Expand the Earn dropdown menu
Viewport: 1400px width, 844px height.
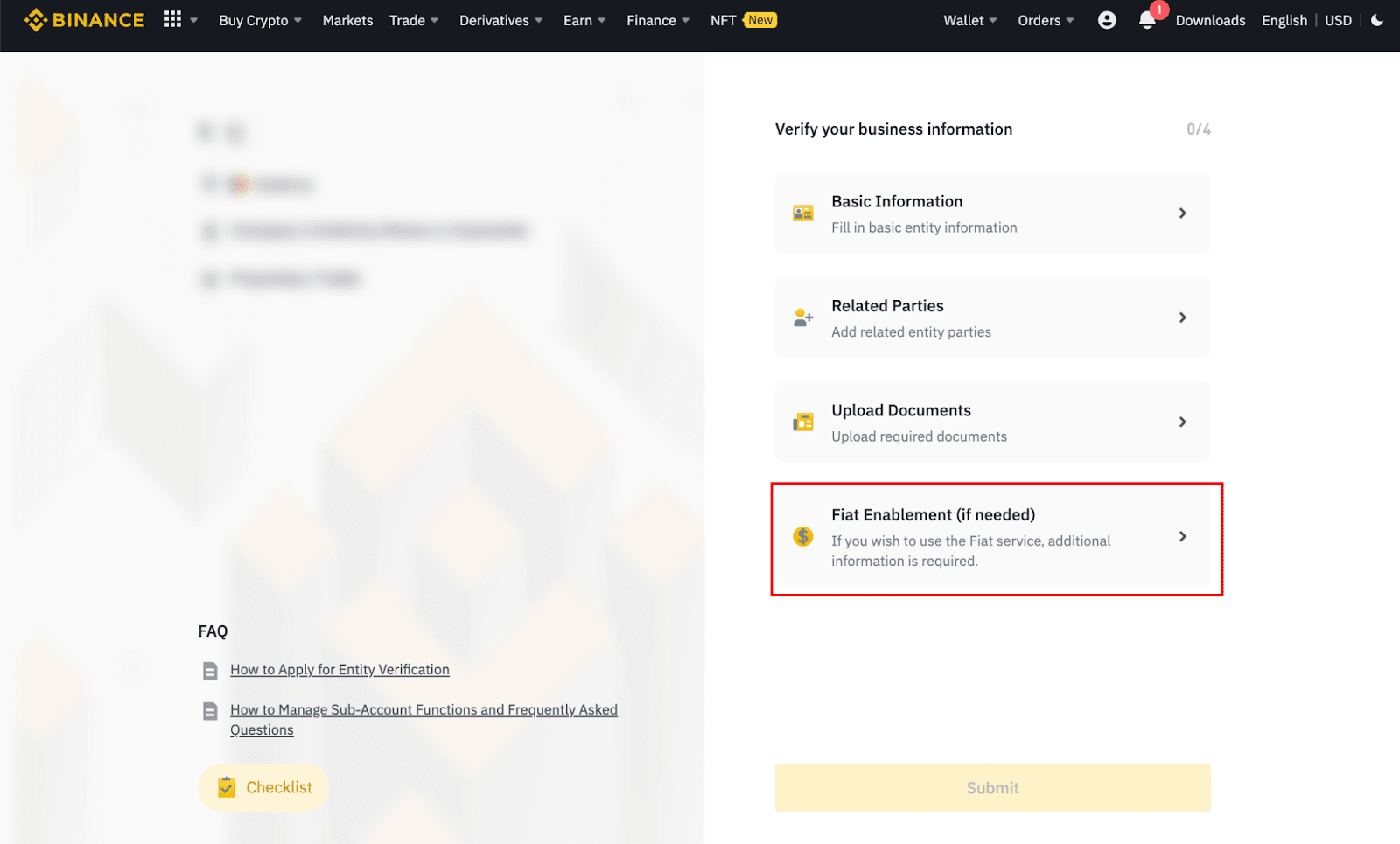[584, 20]
